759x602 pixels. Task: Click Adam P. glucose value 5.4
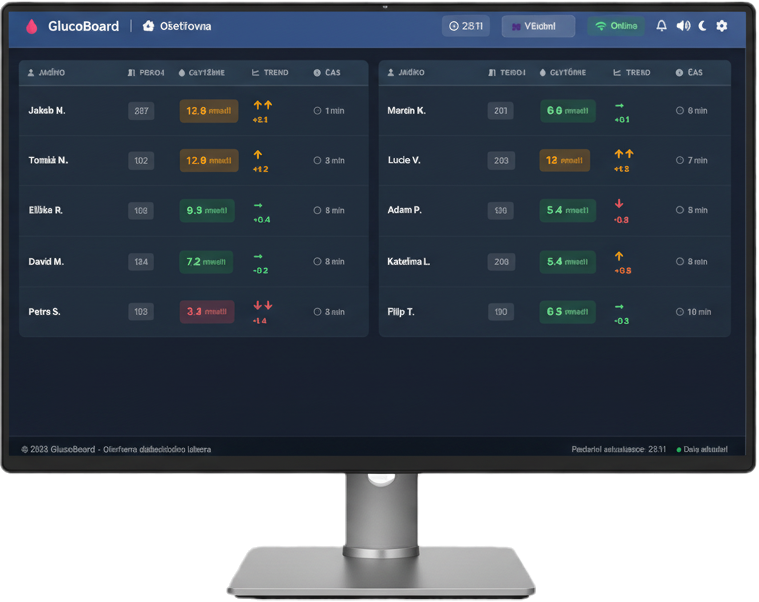pos(567,211)
